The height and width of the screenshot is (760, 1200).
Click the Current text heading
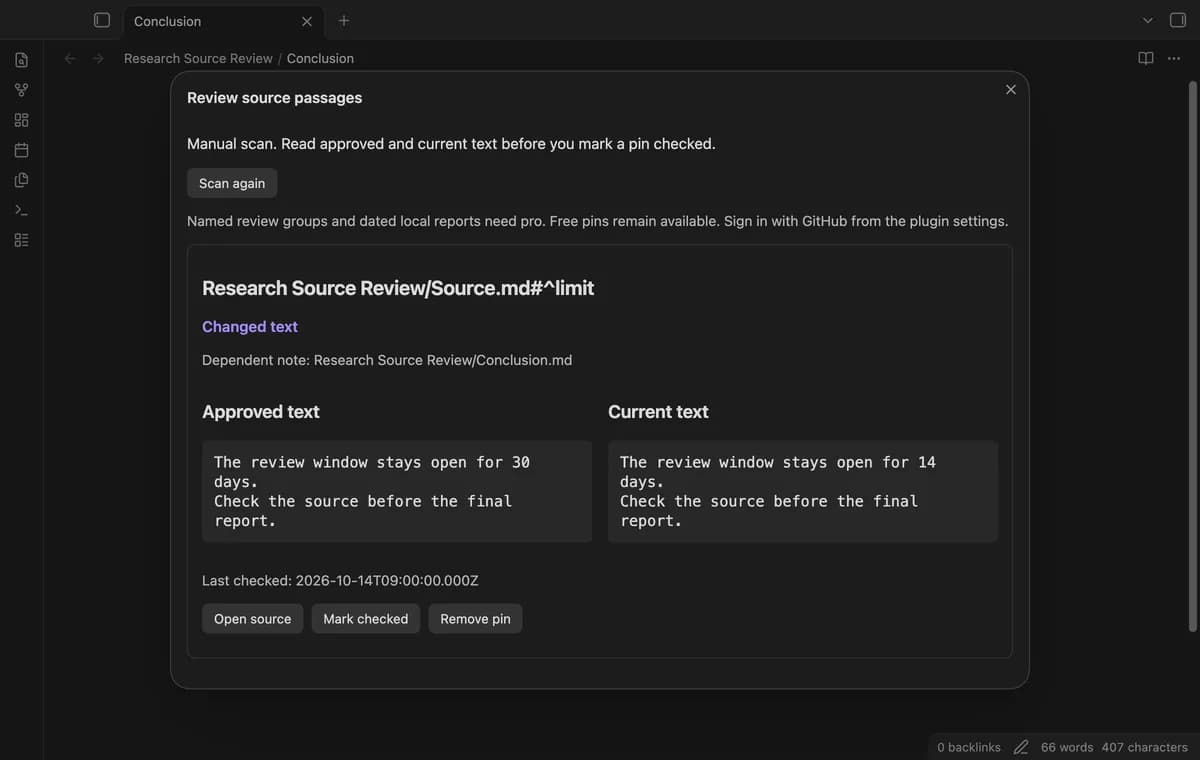658,412
